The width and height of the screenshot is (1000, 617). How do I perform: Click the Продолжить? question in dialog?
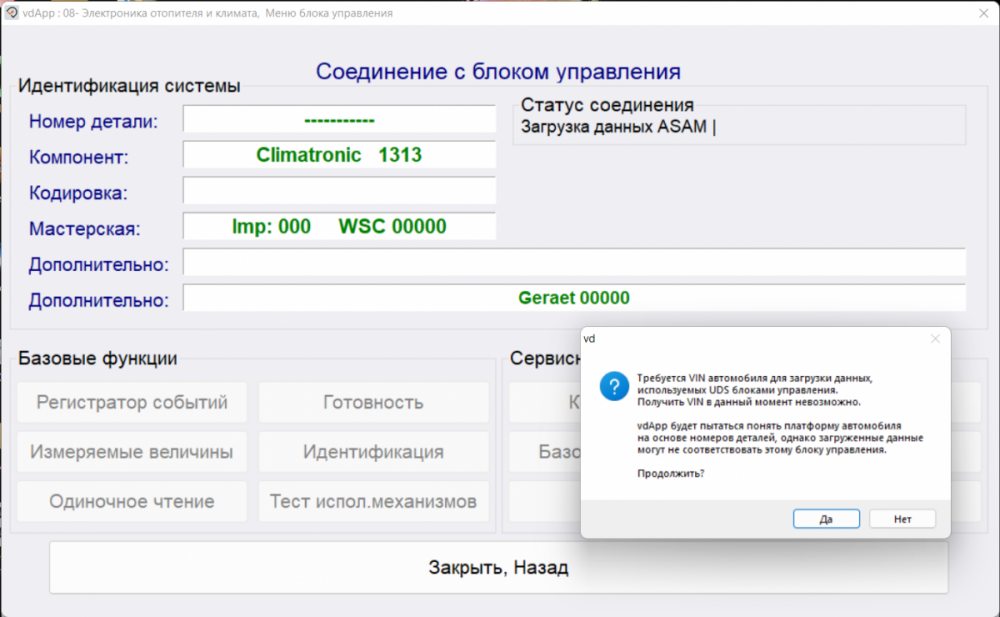click(x=670, y=473)
